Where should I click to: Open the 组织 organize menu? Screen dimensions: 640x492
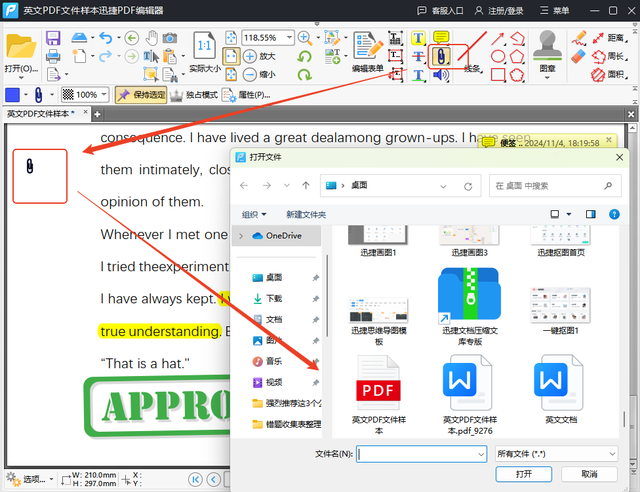click(253, 214)
